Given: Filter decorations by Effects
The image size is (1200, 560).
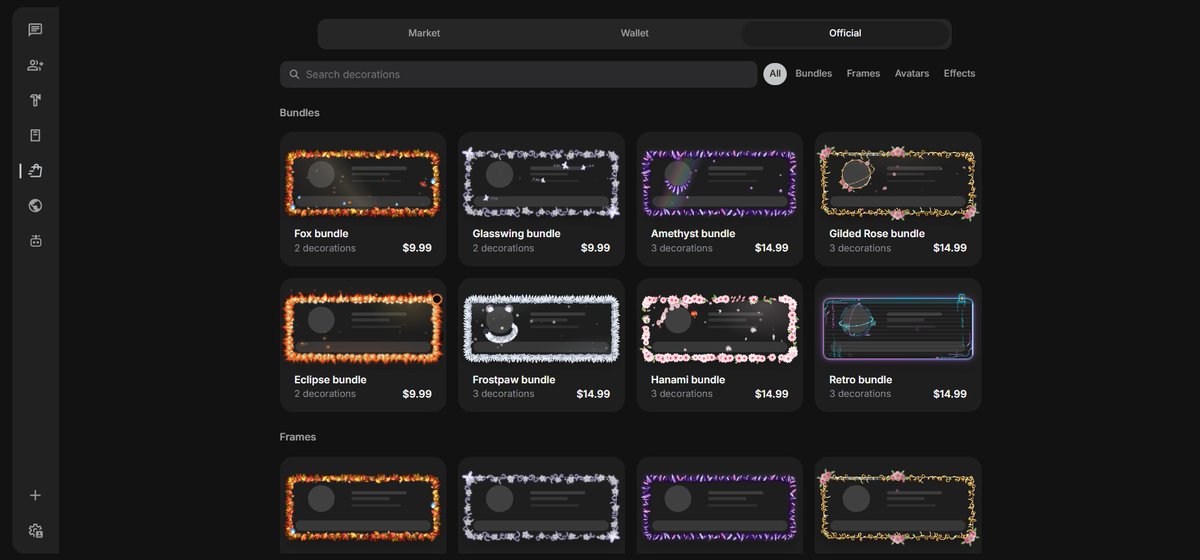Looking at the screenshot, I should pos(959,74).
